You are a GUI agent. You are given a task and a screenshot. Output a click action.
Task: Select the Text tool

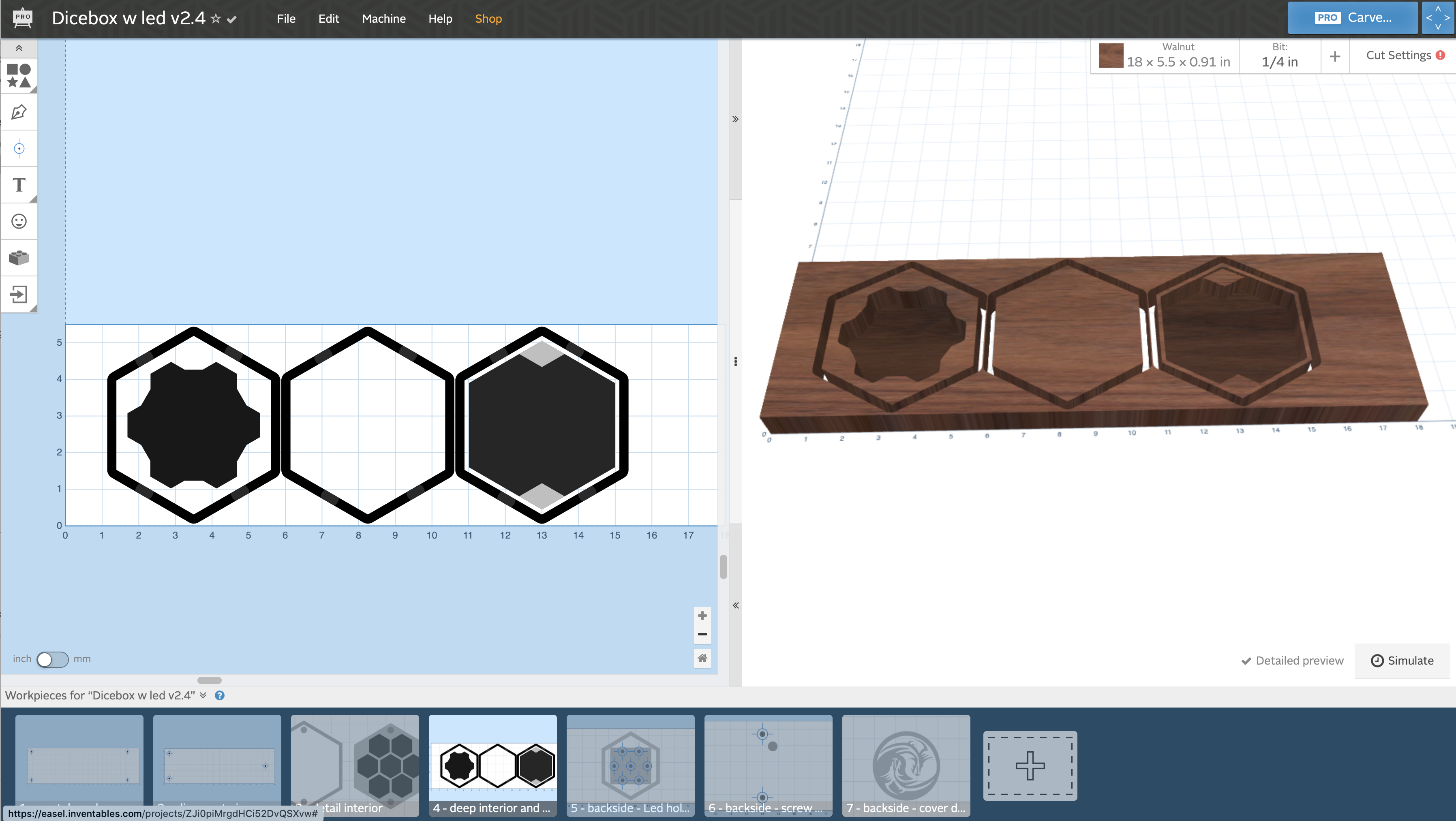(x=19, y=185)
